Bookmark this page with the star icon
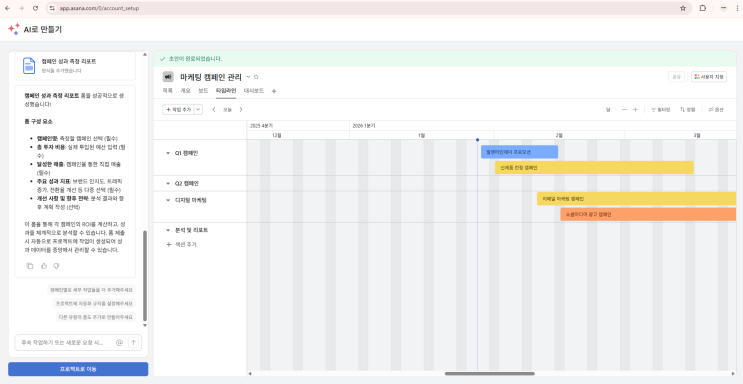Viewport: 743px width, 384px height. click(683, 8)
